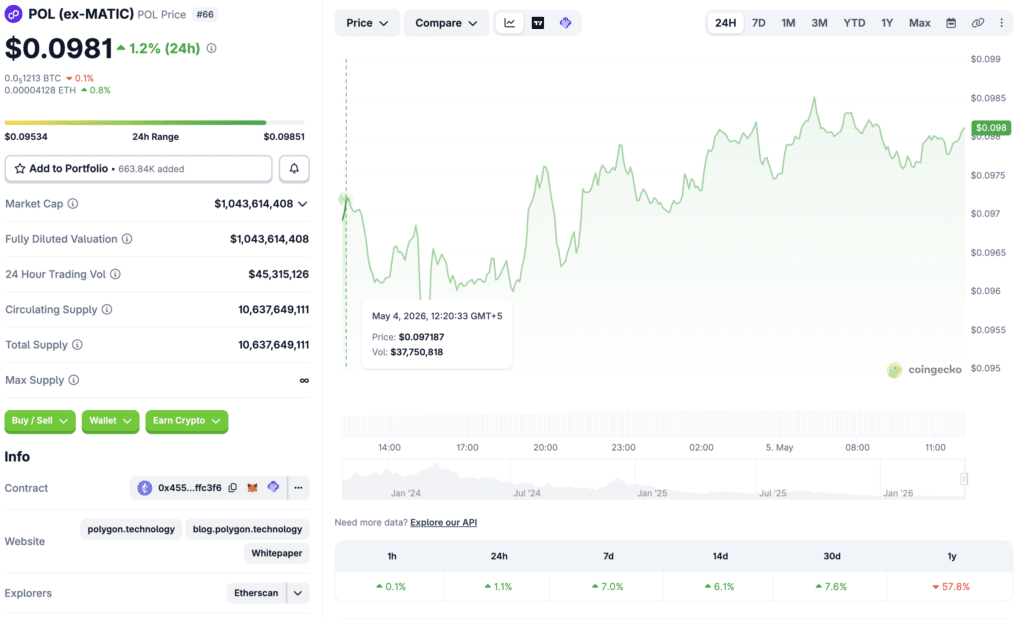Select the 1Y timeframe

[x=887, y=23]
